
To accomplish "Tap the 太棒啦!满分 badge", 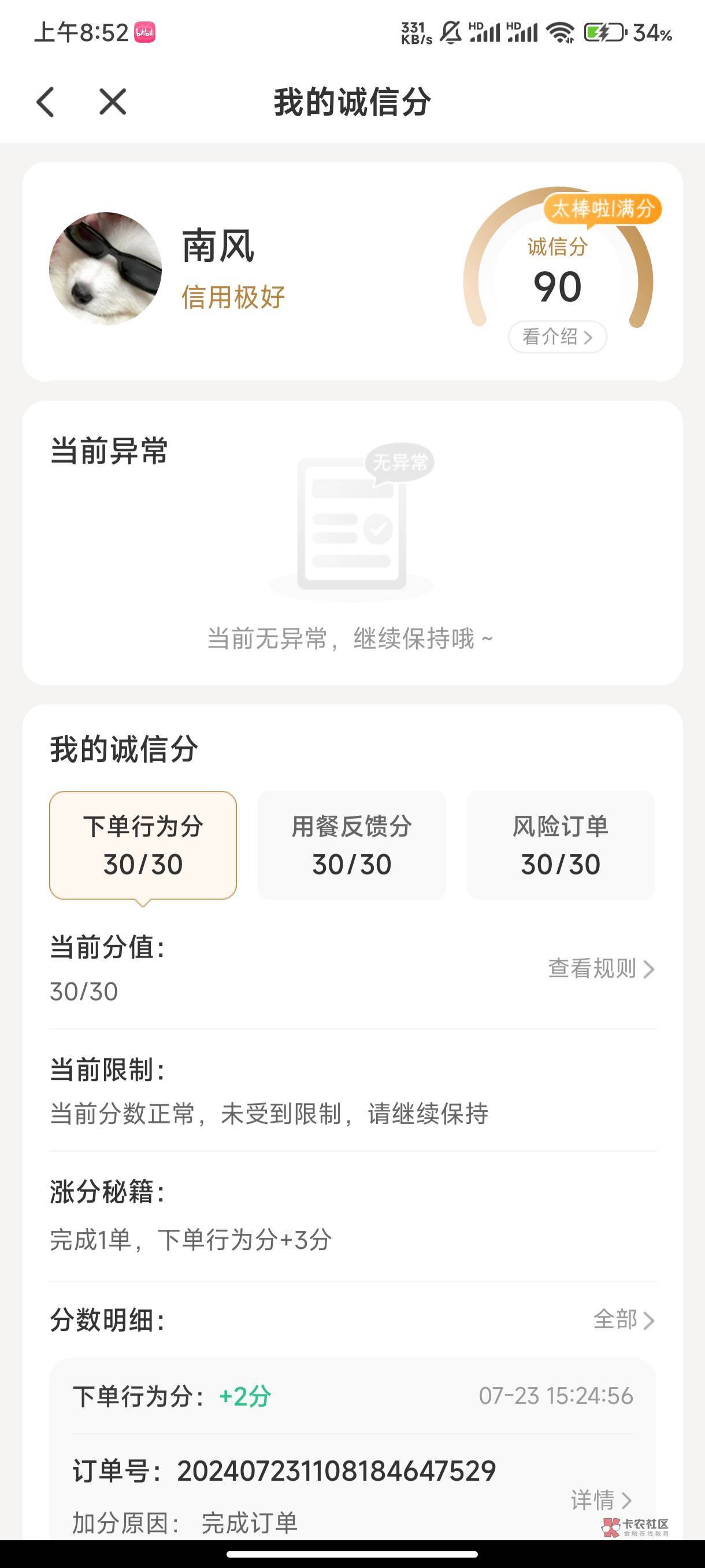I will [x=602, y=209].
